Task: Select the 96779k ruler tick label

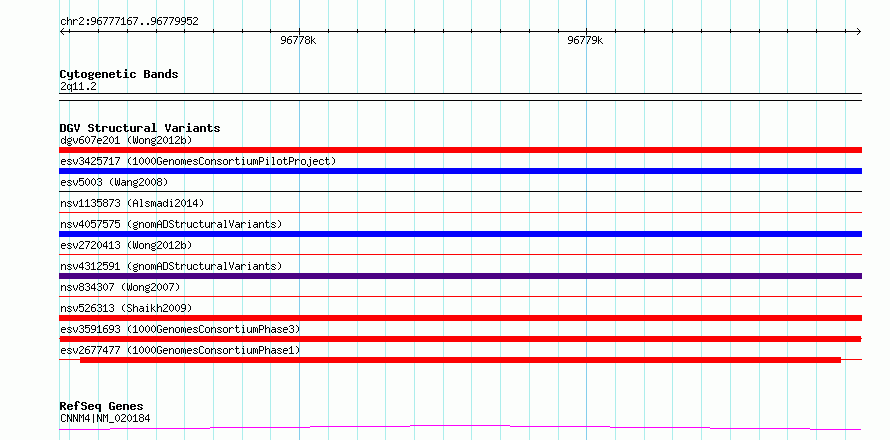Action: 585,40
